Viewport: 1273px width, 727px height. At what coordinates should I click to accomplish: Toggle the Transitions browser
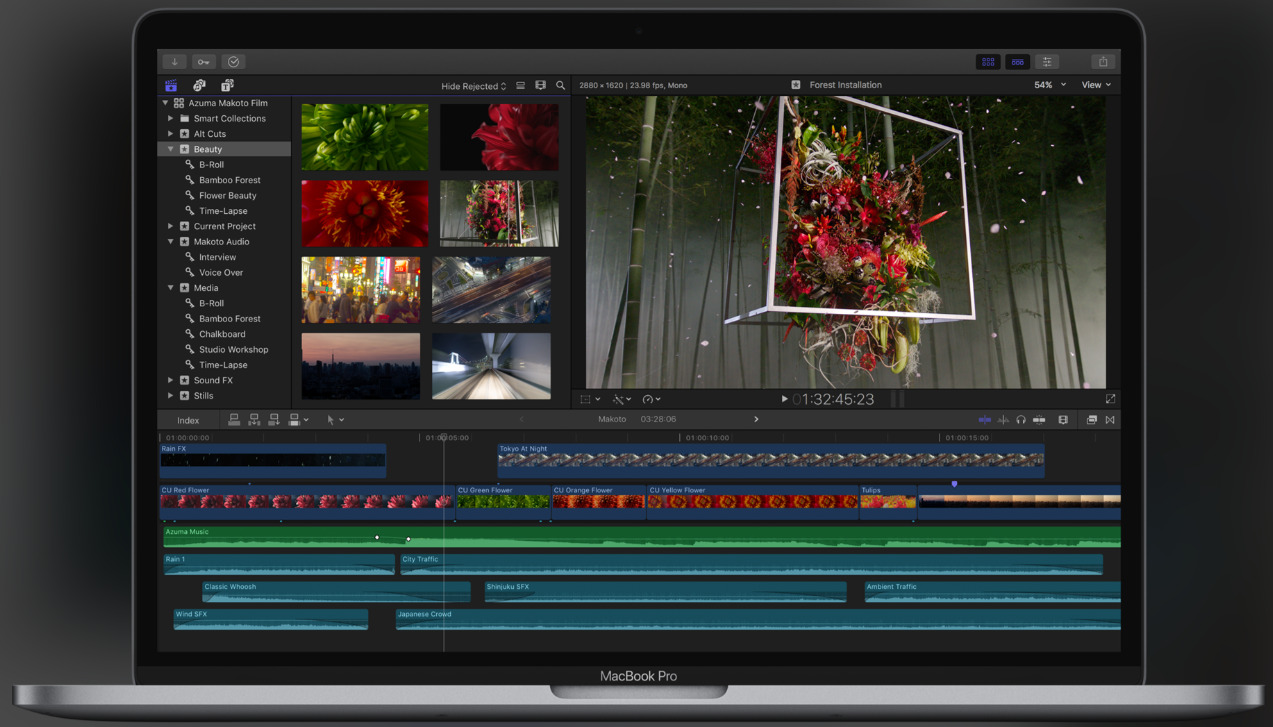(1110, 420)
